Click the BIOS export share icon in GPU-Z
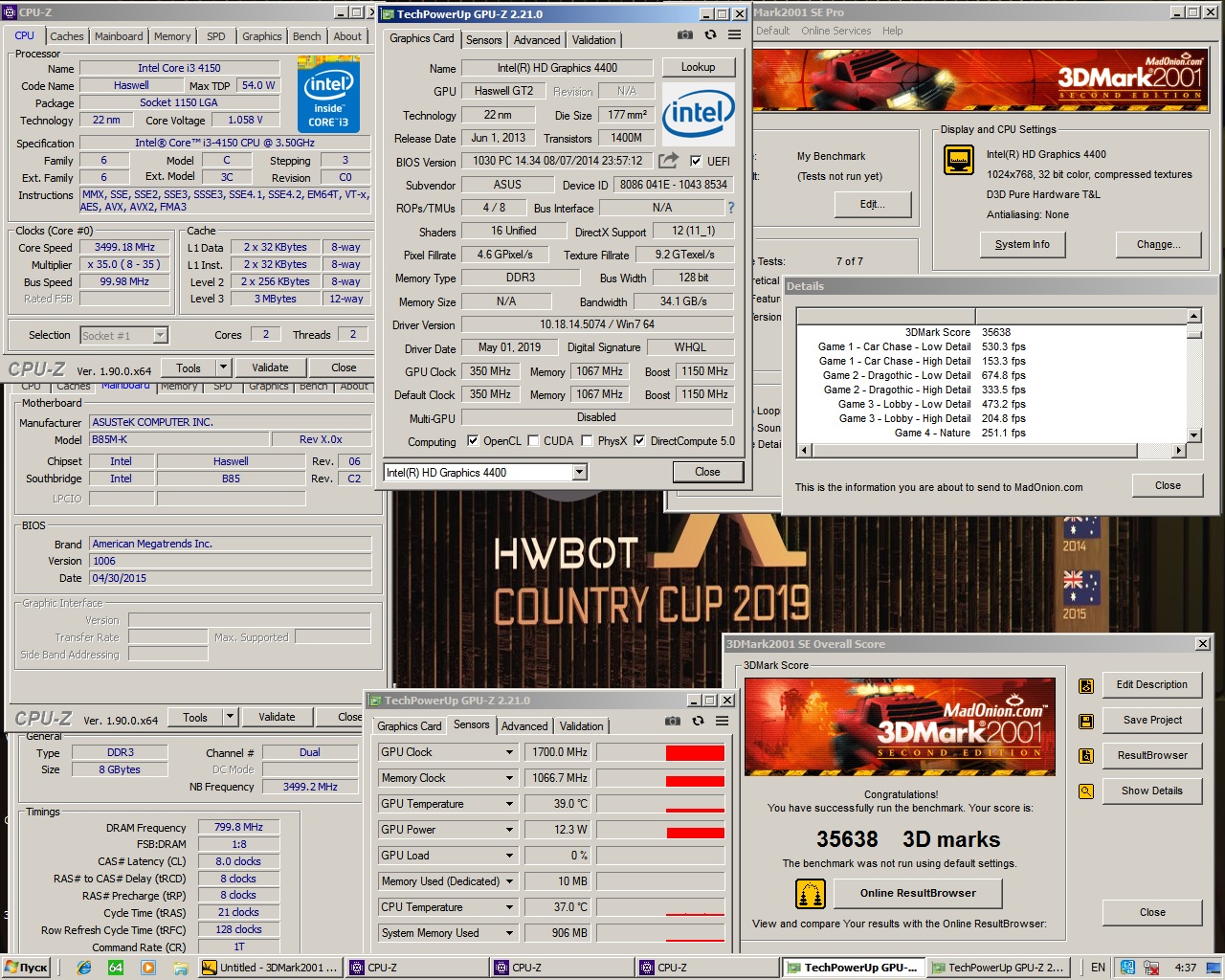 point(668,161)
